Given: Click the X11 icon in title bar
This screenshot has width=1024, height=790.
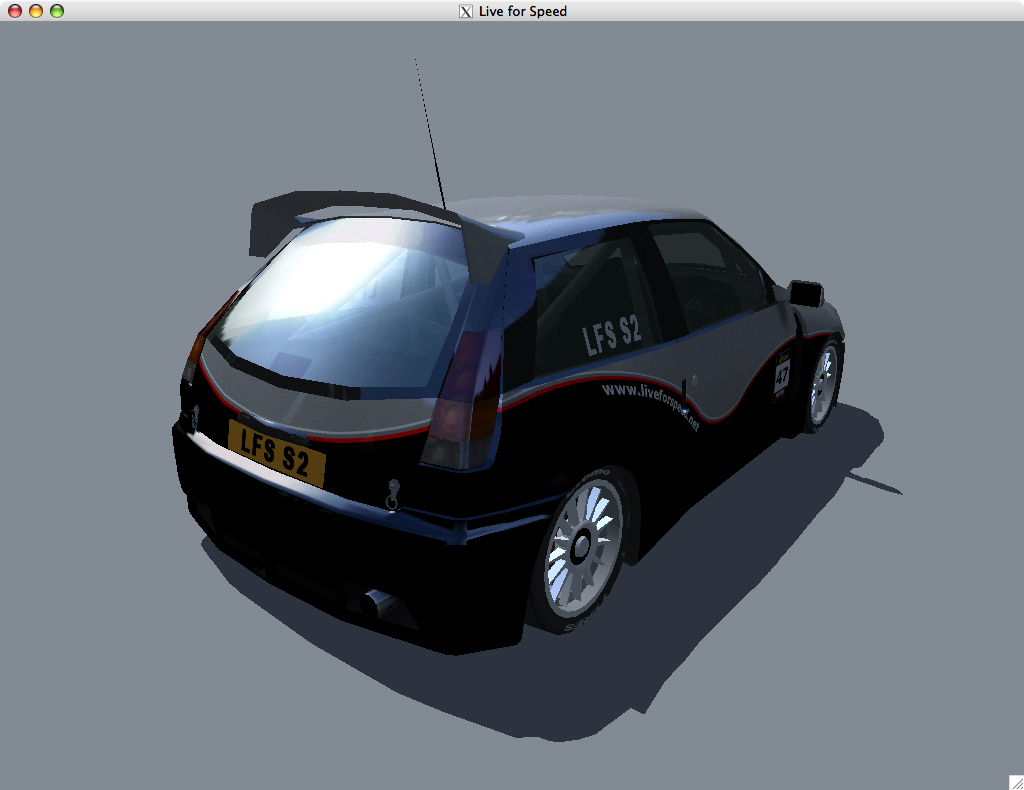Looking at the screenshot, I should tap(466, 11).
